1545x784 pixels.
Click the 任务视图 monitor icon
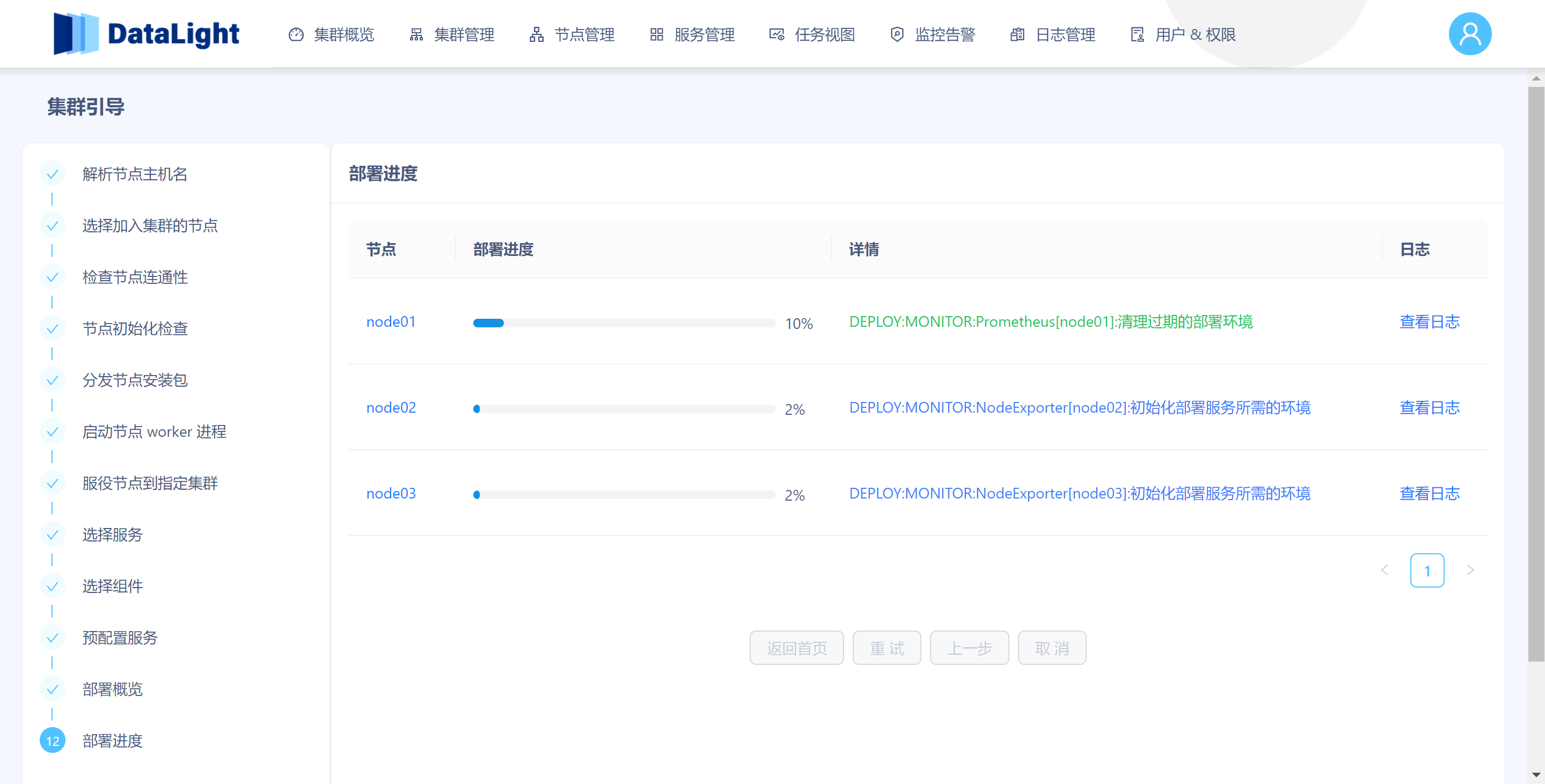pyautogui.click(x=777, y=35)
